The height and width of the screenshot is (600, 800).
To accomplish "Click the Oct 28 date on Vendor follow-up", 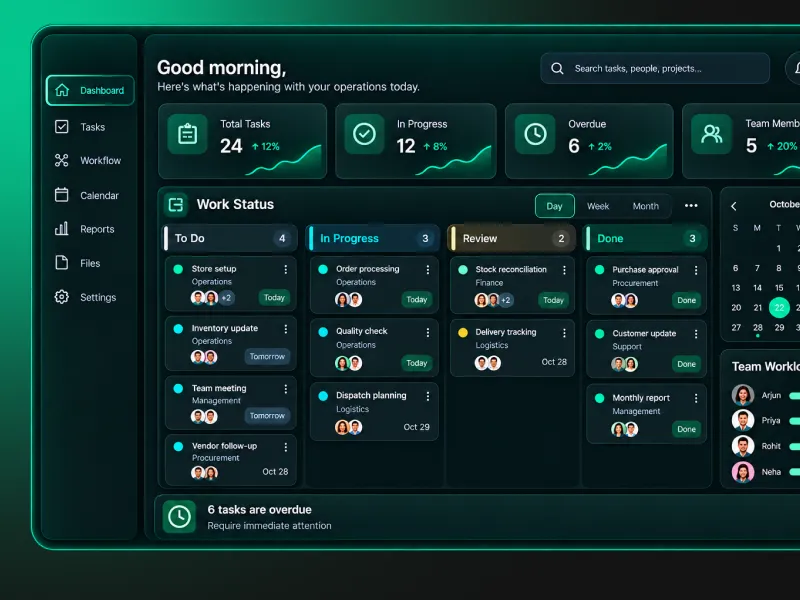I will coord(275,471).
